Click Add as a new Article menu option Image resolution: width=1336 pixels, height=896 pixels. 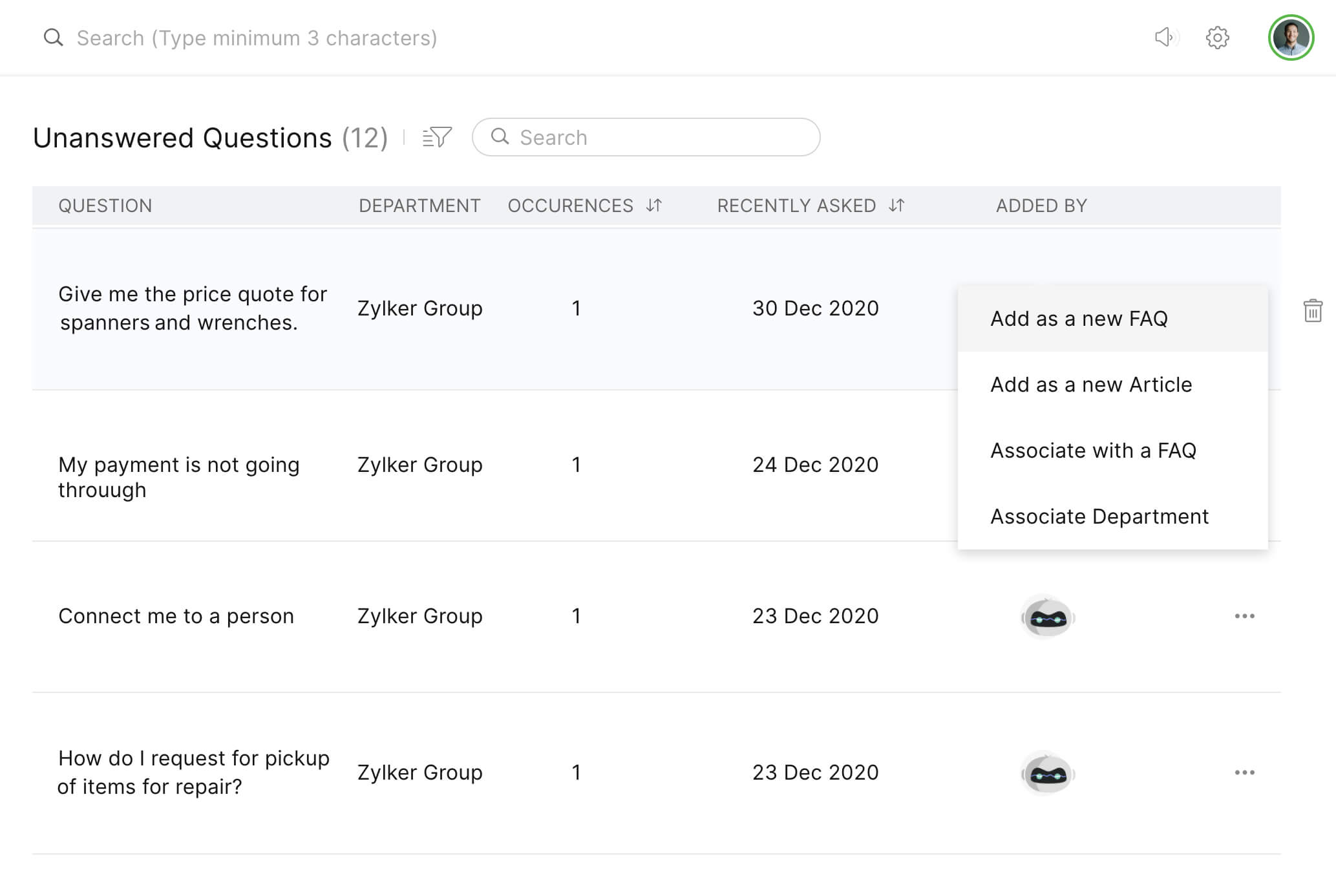(1091, 384)
